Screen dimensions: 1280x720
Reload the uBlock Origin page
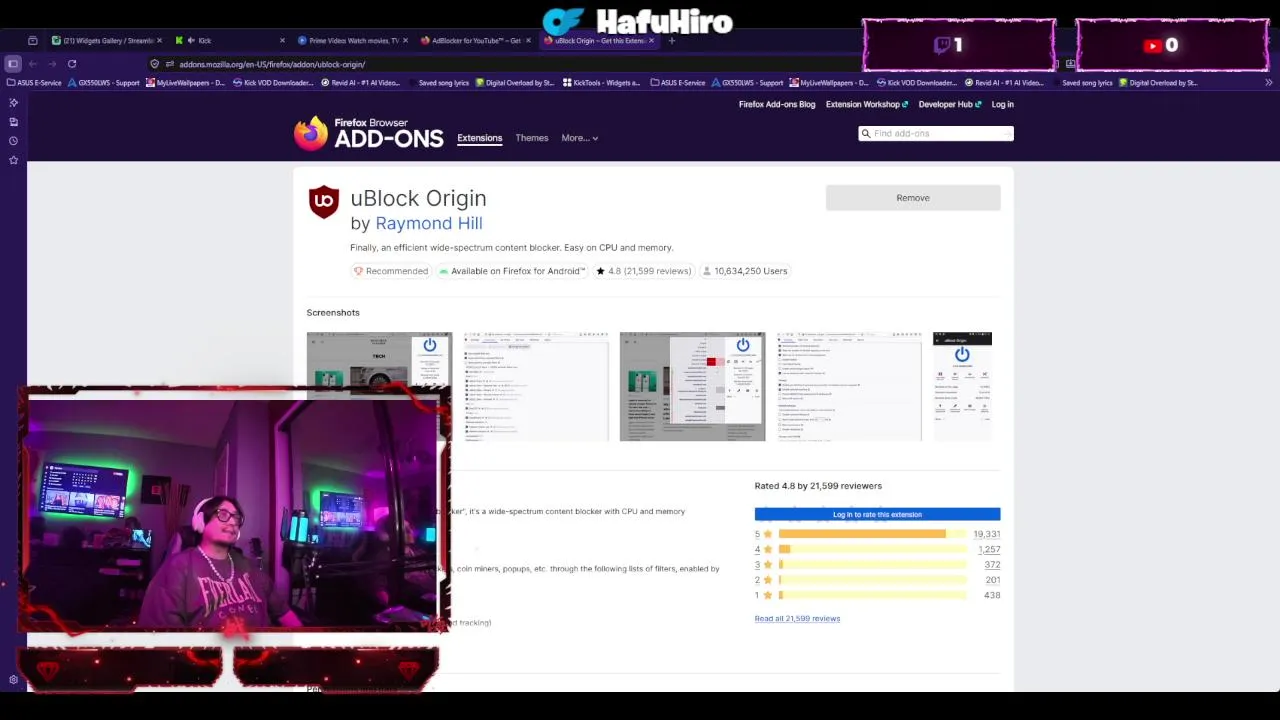pos(72,64)
